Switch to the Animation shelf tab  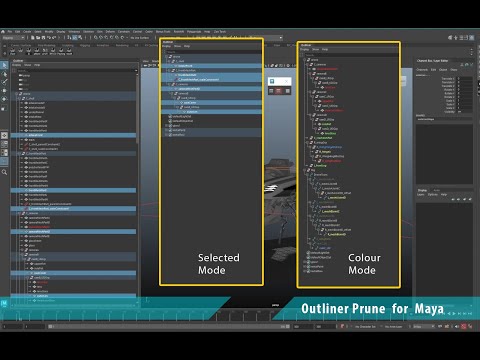(x=103, y=45)
